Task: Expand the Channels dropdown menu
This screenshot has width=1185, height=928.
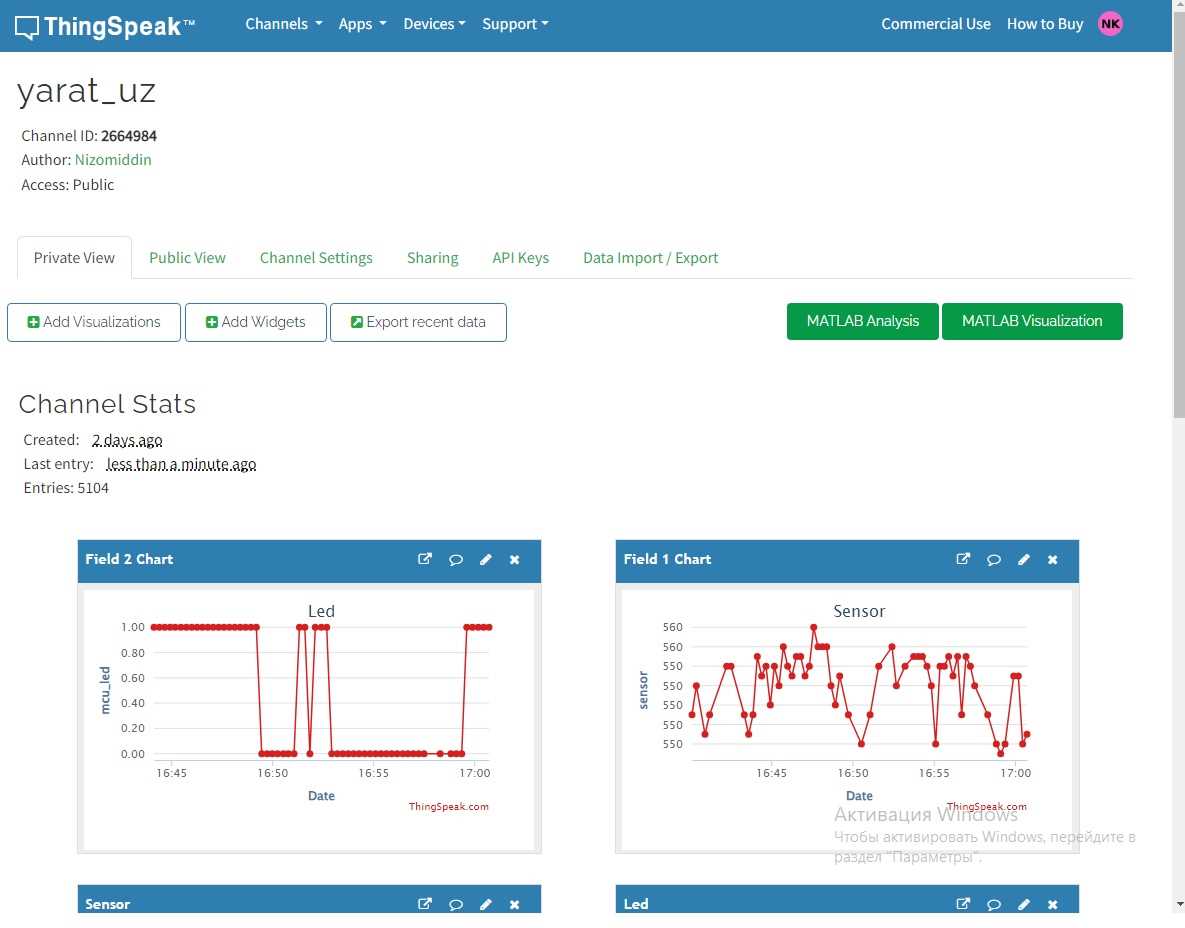Action: (x=284, y=24)
